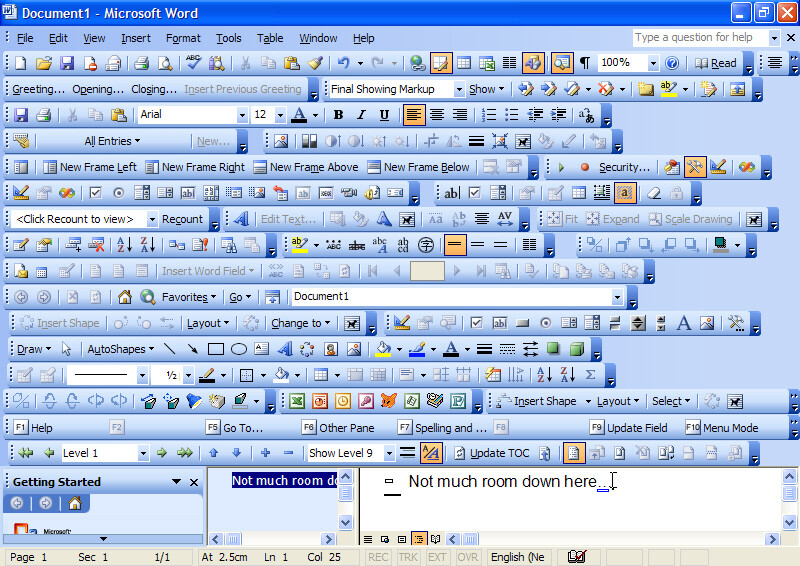Open the Arial font name dropdown
This screenshot has width=800, height=566.
click(241, 115)
